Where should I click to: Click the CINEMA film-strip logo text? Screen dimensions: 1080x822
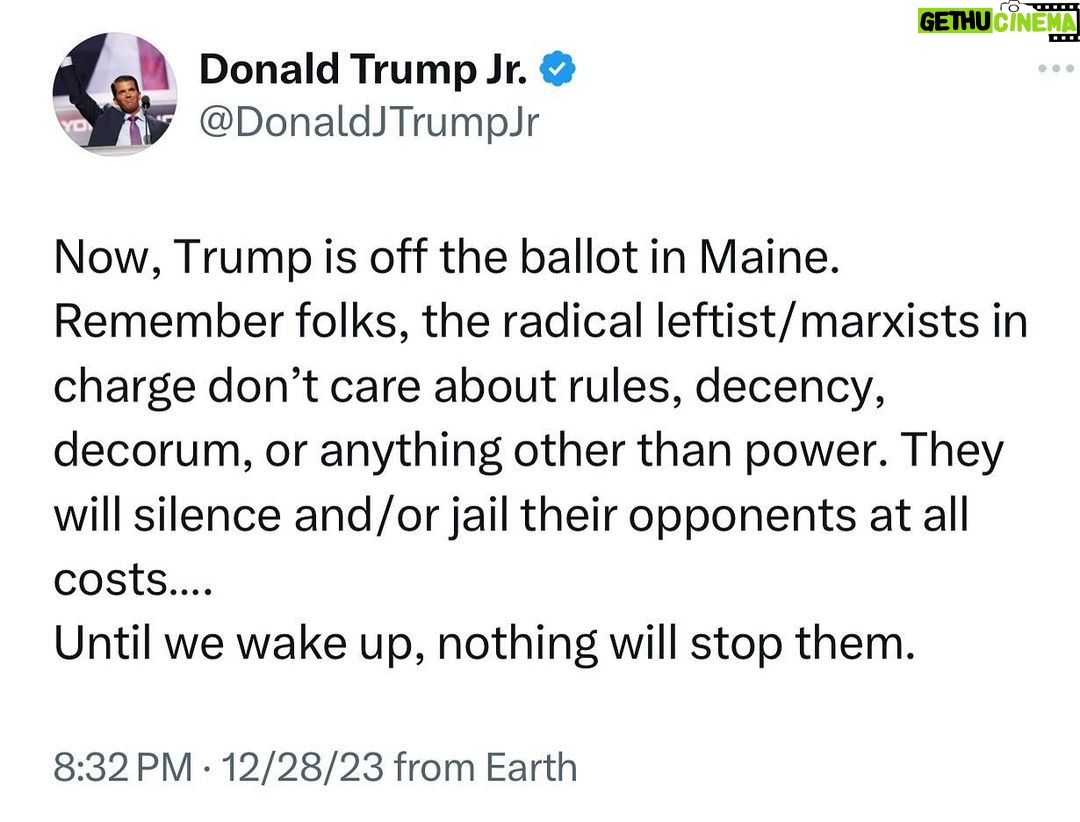1035,22
